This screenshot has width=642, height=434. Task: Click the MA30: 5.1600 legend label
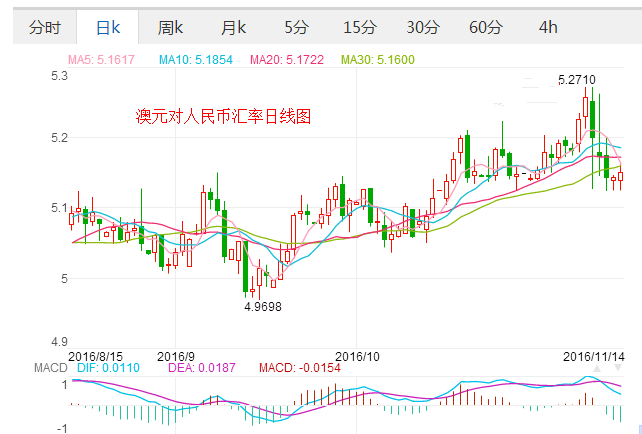click(378, 60)
